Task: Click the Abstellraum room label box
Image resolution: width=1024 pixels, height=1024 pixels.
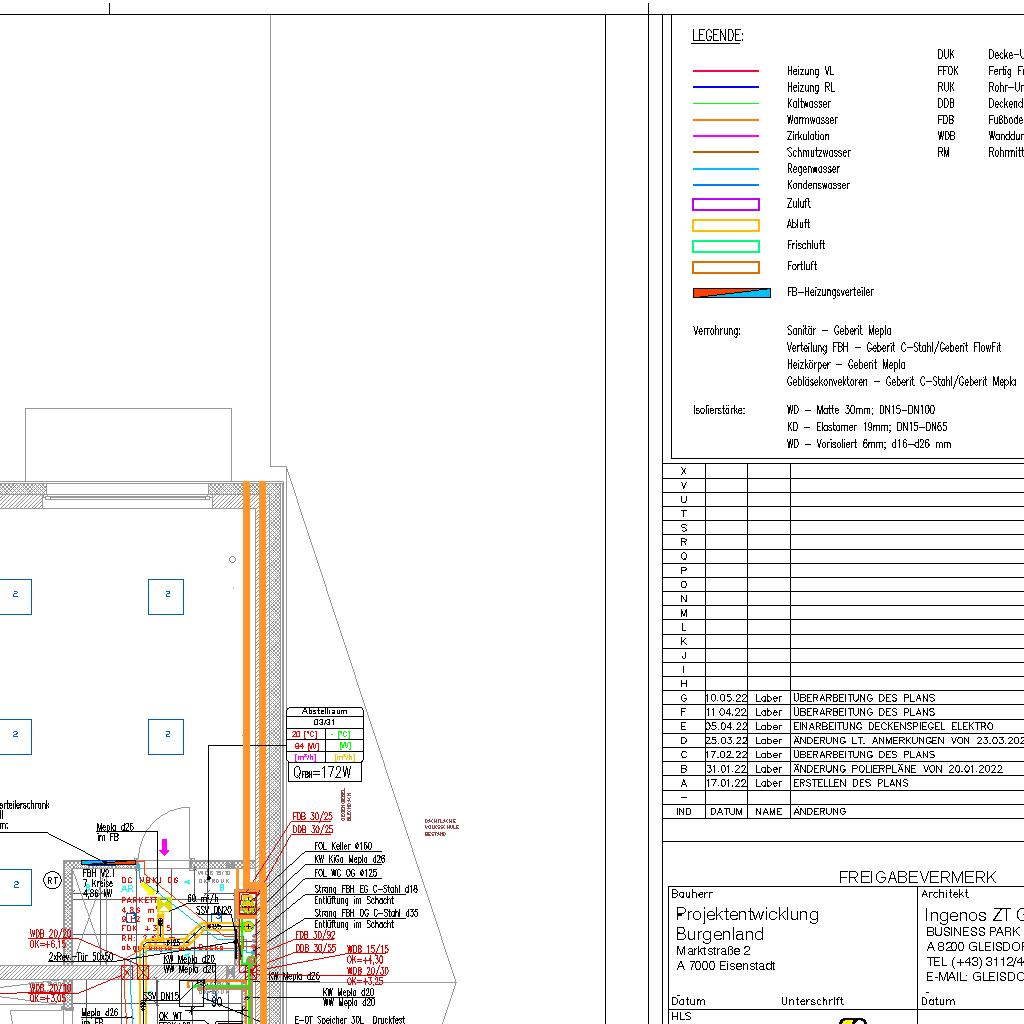Action: point(325,712)
